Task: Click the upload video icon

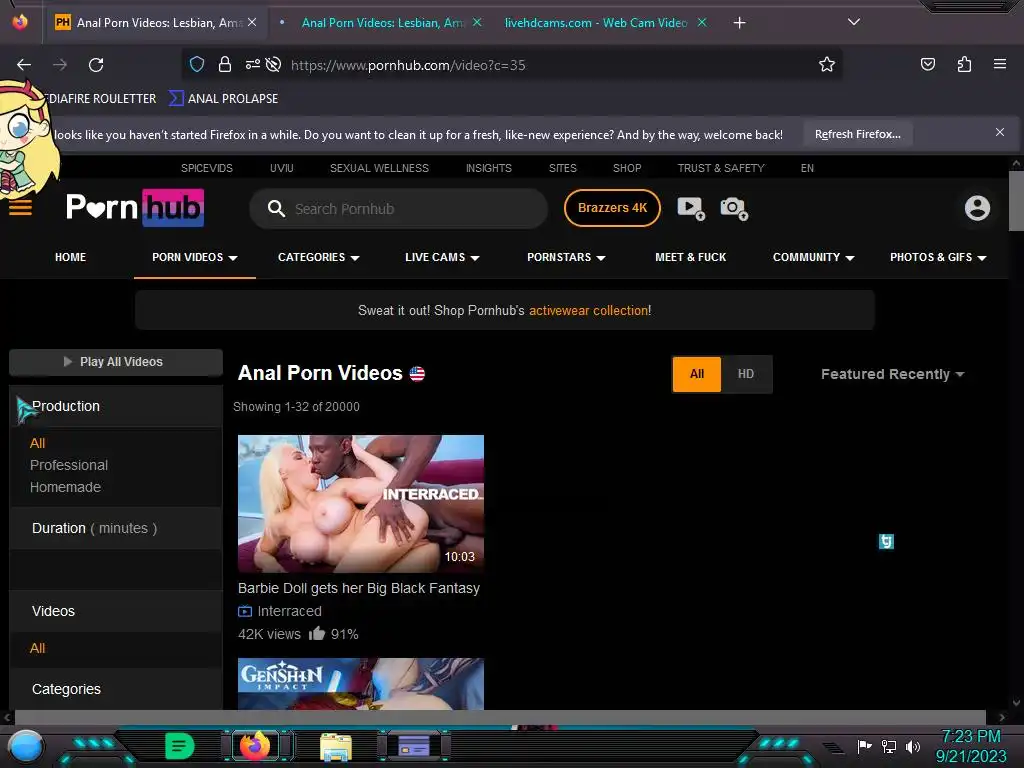Action: (x=691, y=208)
